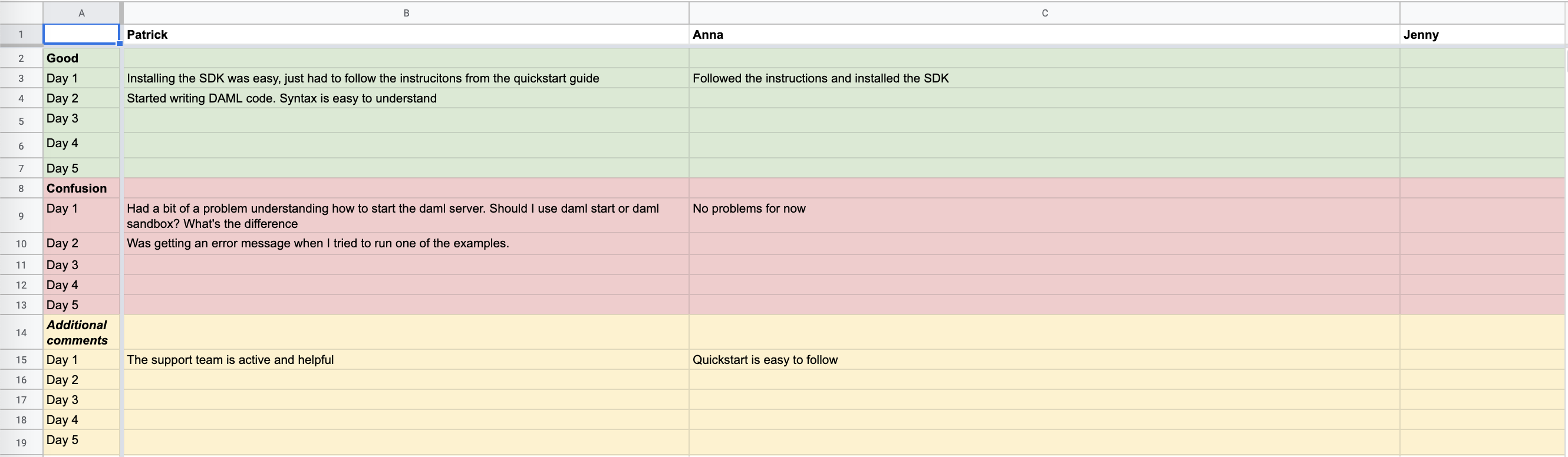
Task: Select 'Day 5' in the Confusion section
Action: pyautogui.click(x=81, y=305)
